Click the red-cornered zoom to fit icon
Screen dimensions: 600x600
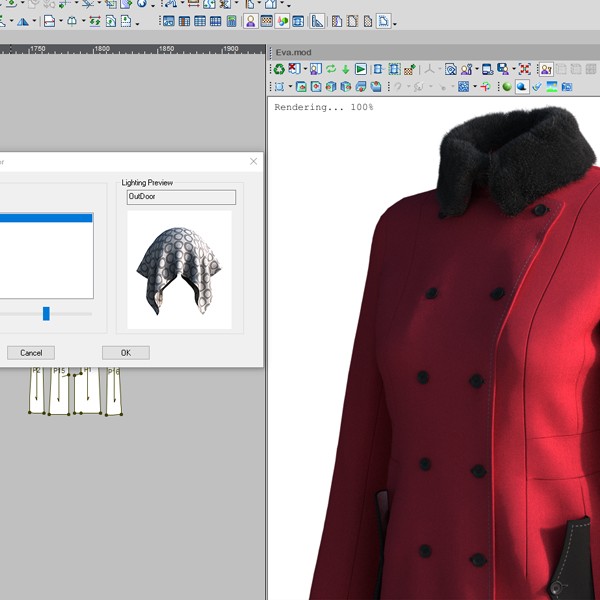click(x=524, y=69)
